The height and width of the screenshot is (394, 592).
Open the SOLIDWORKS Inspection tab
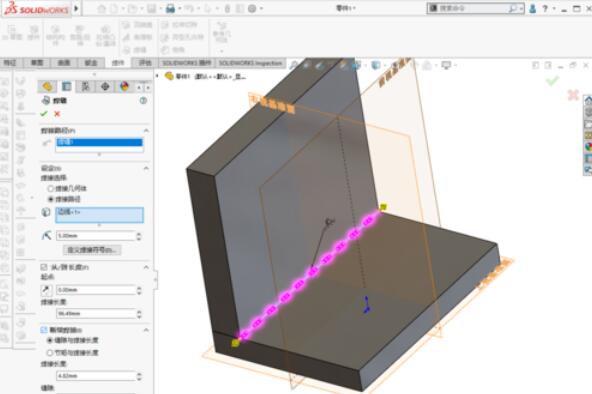click(251, 63)
